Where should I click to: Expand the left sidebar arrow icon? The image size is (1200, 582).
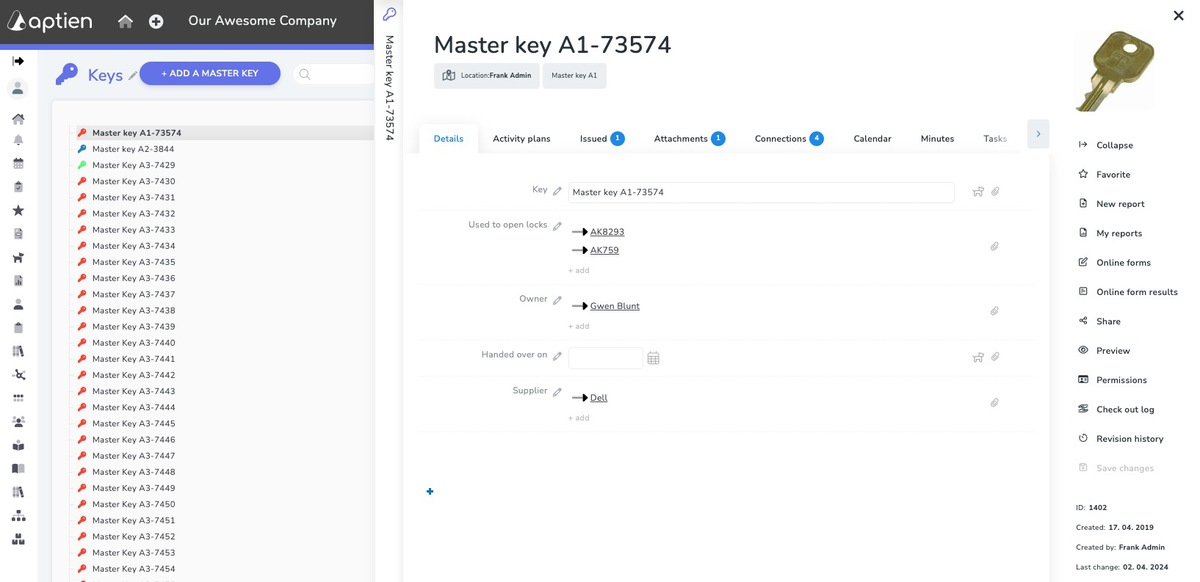pos(18,61)
